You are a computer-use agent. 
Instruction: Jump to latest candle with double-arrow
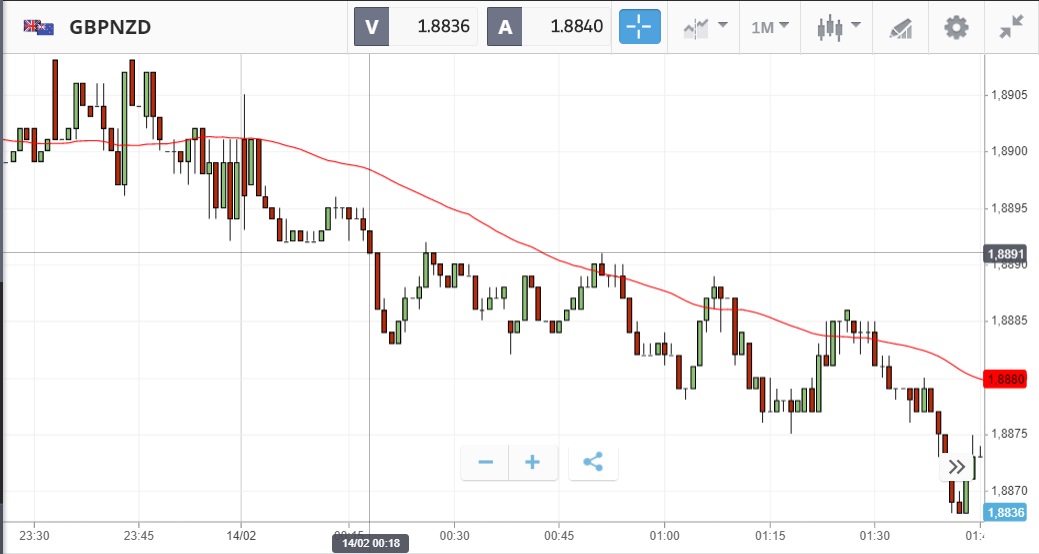(x=956, y=467)
